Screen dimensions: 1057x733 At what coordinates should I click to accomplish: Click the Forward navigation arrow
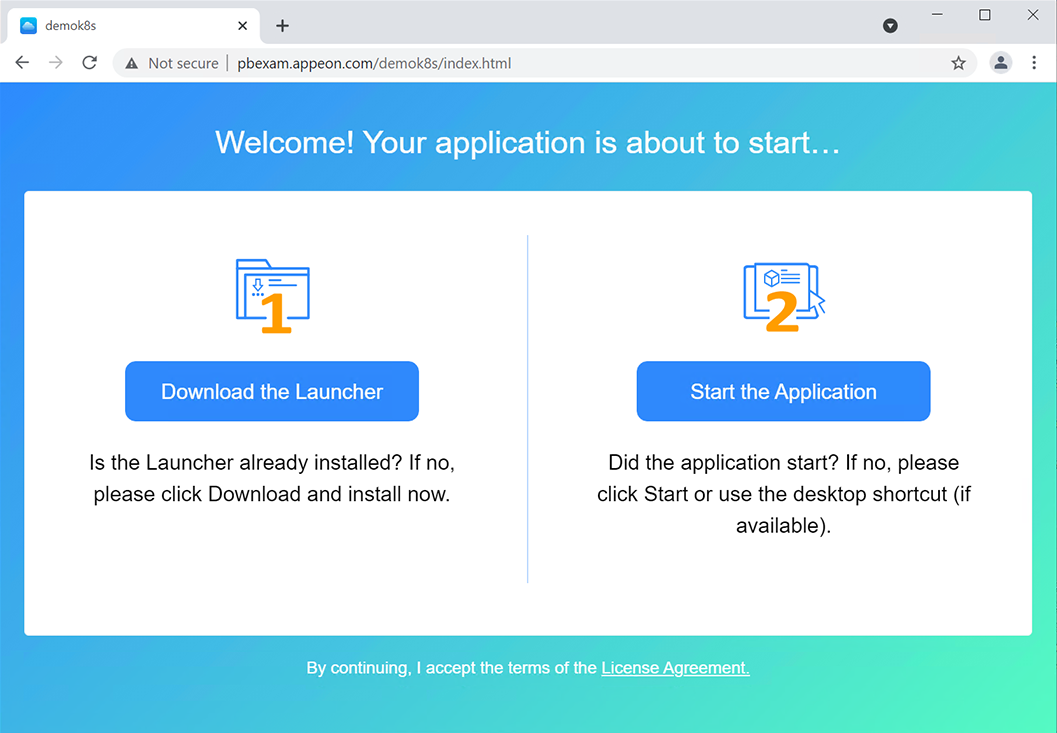tap(56, 63)
